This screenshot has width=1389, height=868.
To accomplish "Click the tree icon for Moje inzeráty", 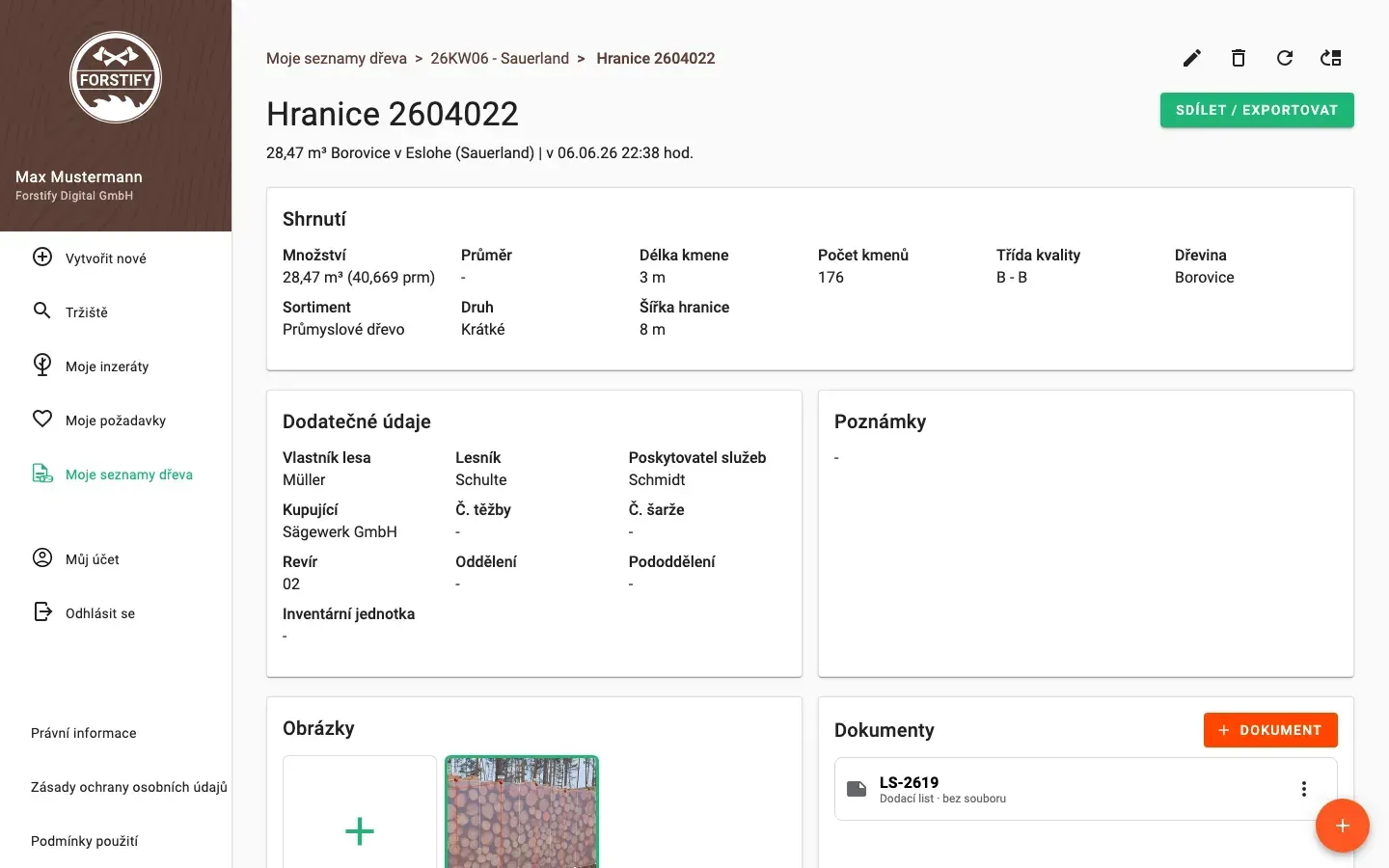I will tap(42, 365).
